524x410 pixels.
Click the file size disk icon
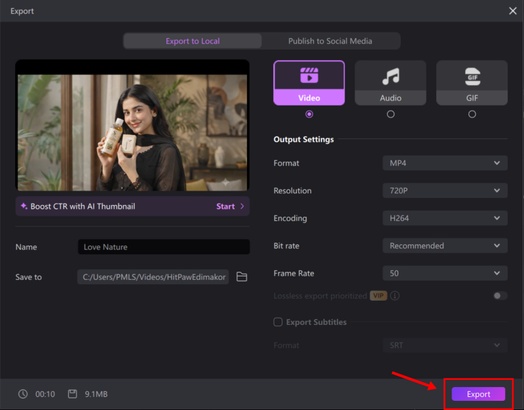click(x=72, y=394)
